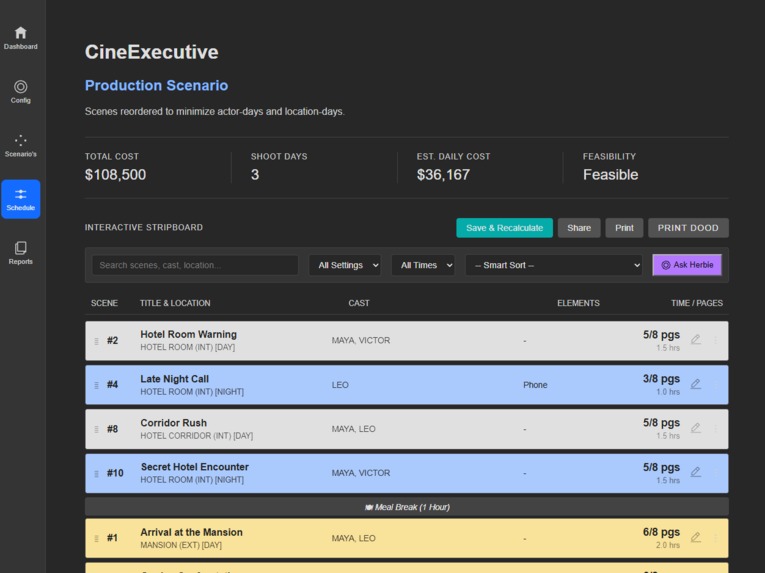Click the Hotel Room Warning scene title

click(188, 334)
